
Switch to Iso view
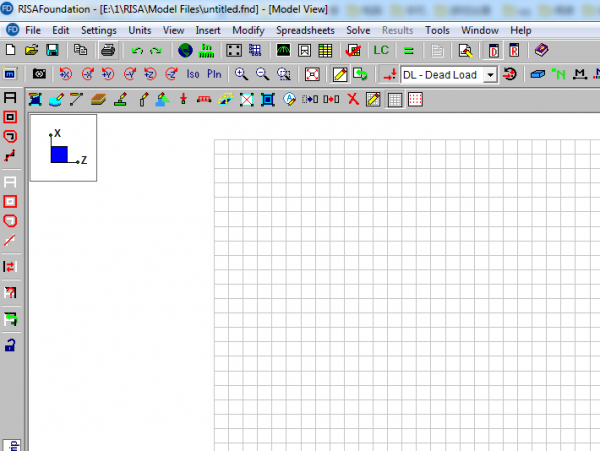click(x=193, y=74)
